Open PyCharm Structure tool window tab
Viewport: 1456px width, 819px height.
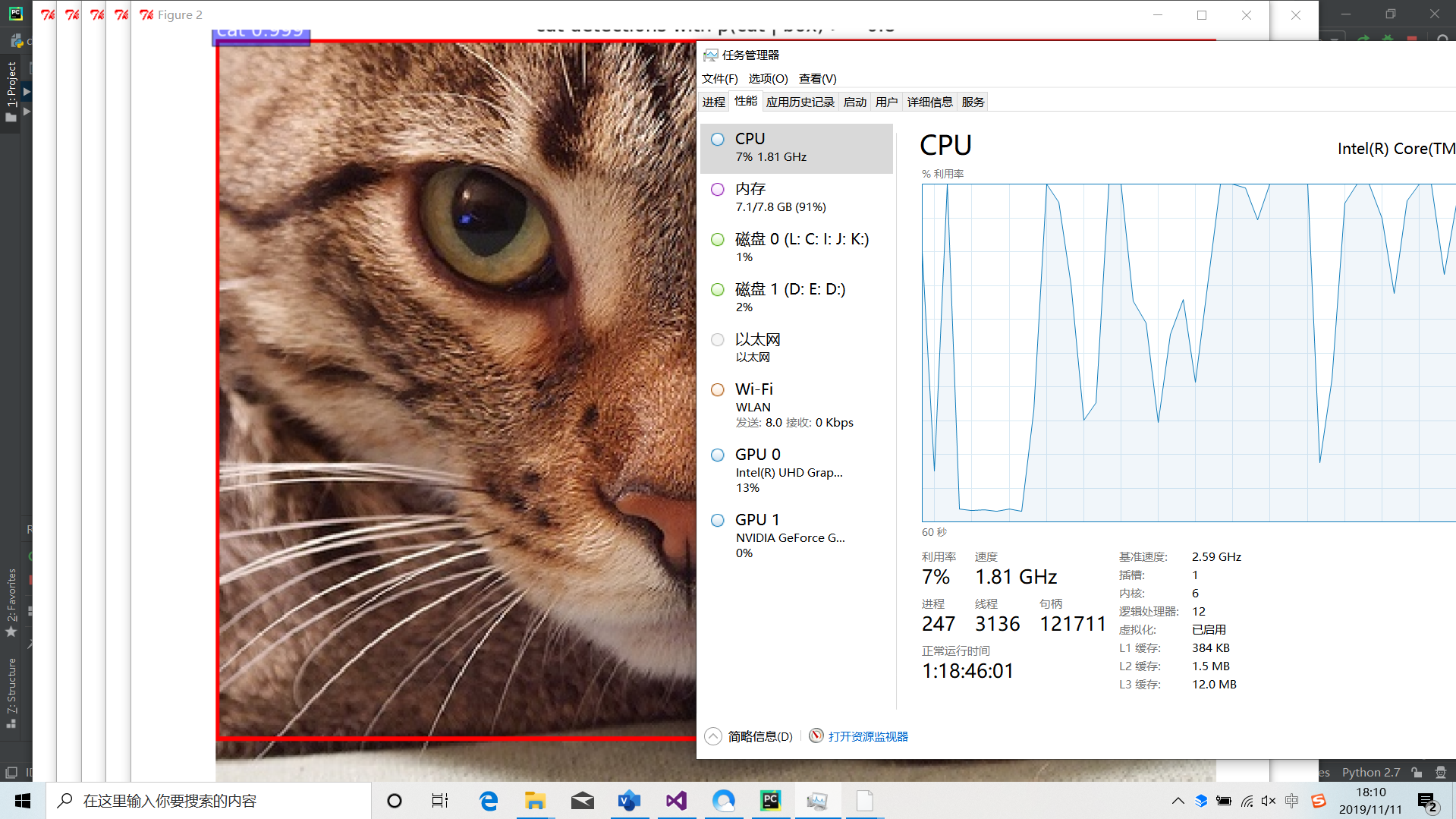(x=11, y=692)
